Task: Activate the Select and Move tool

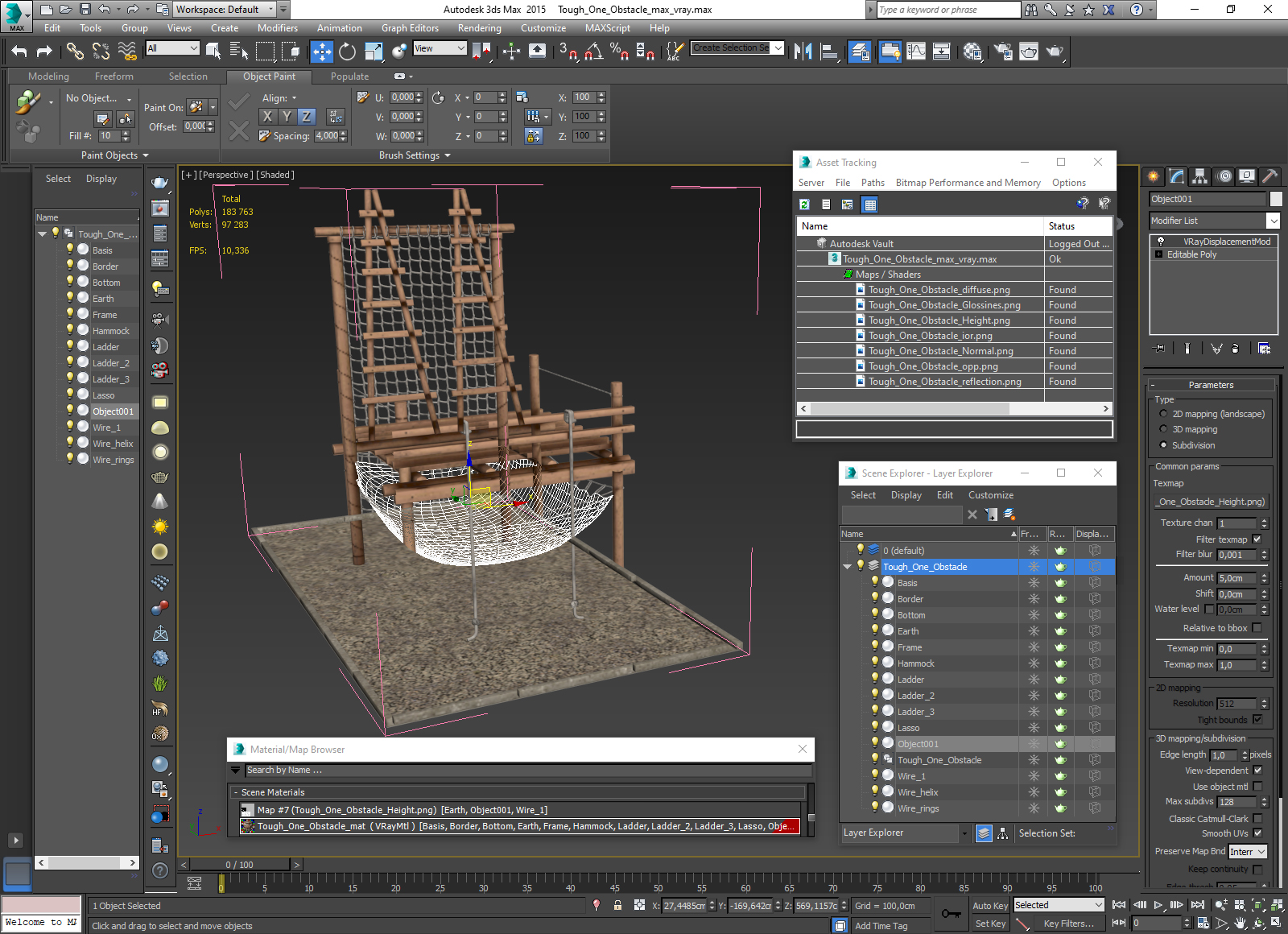Action: coord(321,52)
